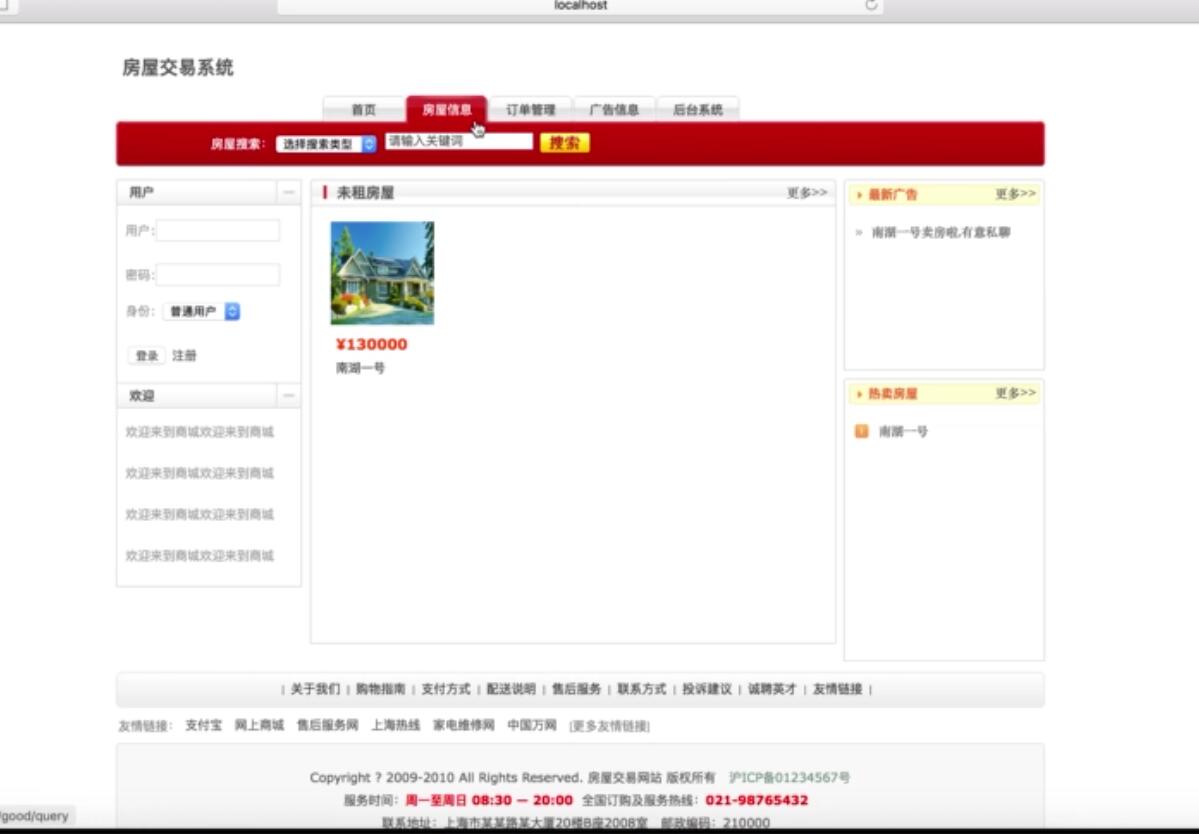
Task: Click the orange rank icon beside 南湖一号
Action: click(x=862, y=431)
